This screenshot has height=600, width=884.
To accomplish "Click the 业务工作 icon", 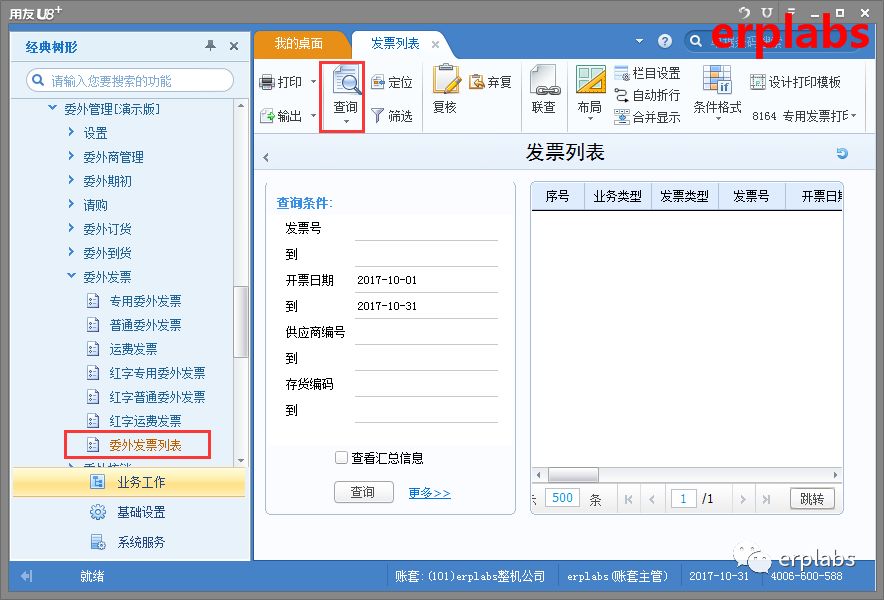I will click(x=98, y=482).
